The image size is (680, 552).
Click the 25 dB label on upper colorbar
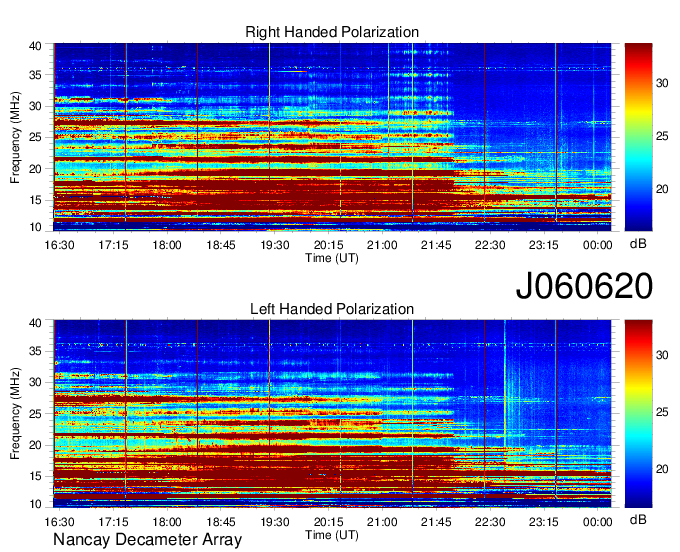click(662, 137)
